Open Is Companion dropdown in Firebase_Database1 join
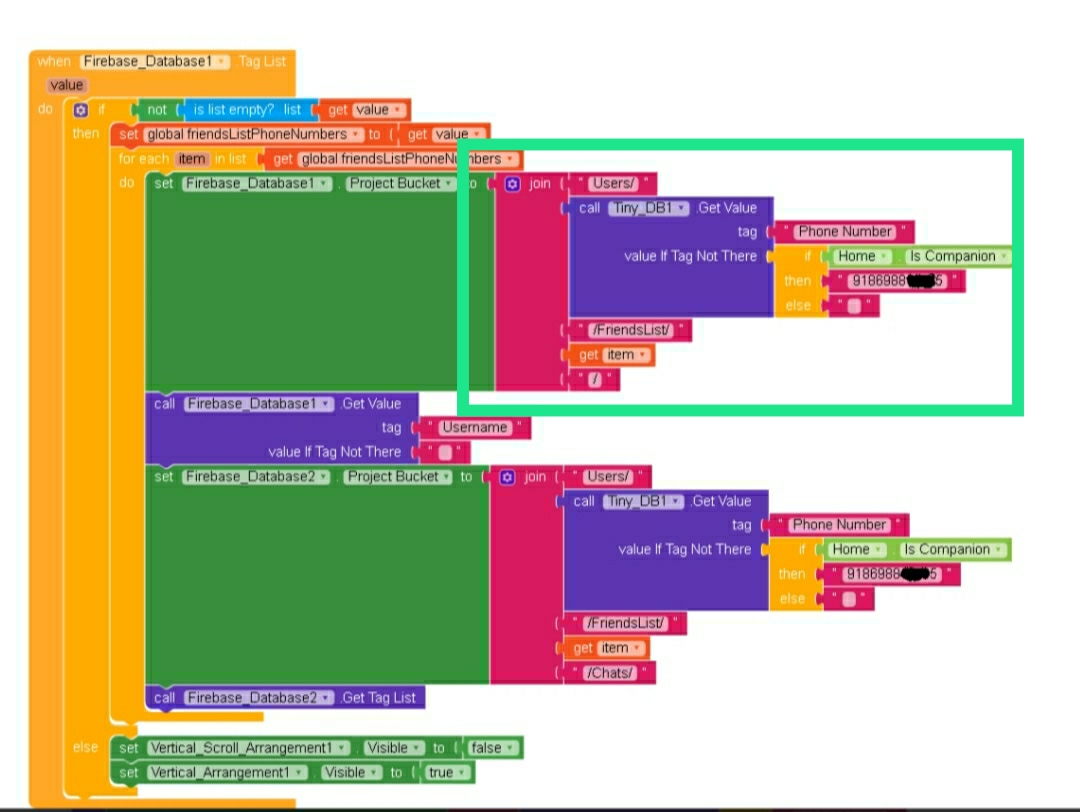1080x812 pixels. 958,256
